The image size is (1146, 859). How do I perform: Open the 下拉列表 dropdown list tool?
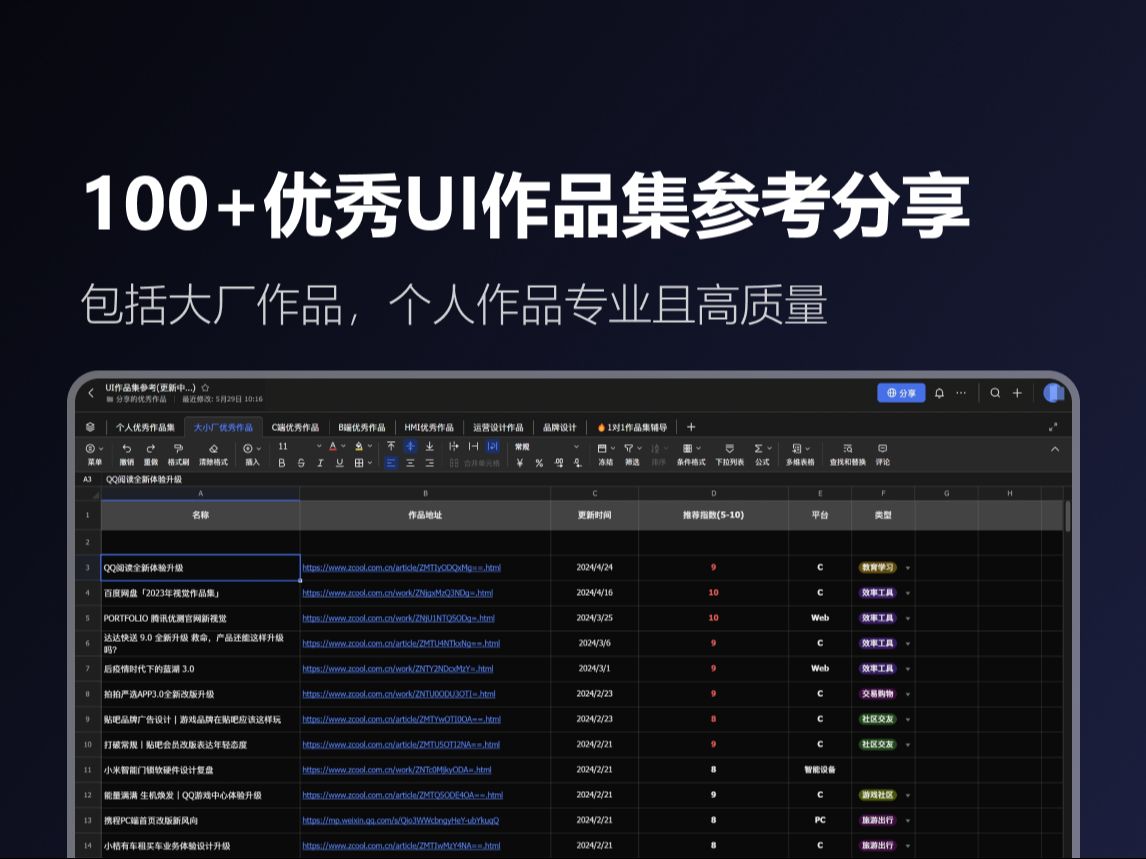click(x=729, y=454)
